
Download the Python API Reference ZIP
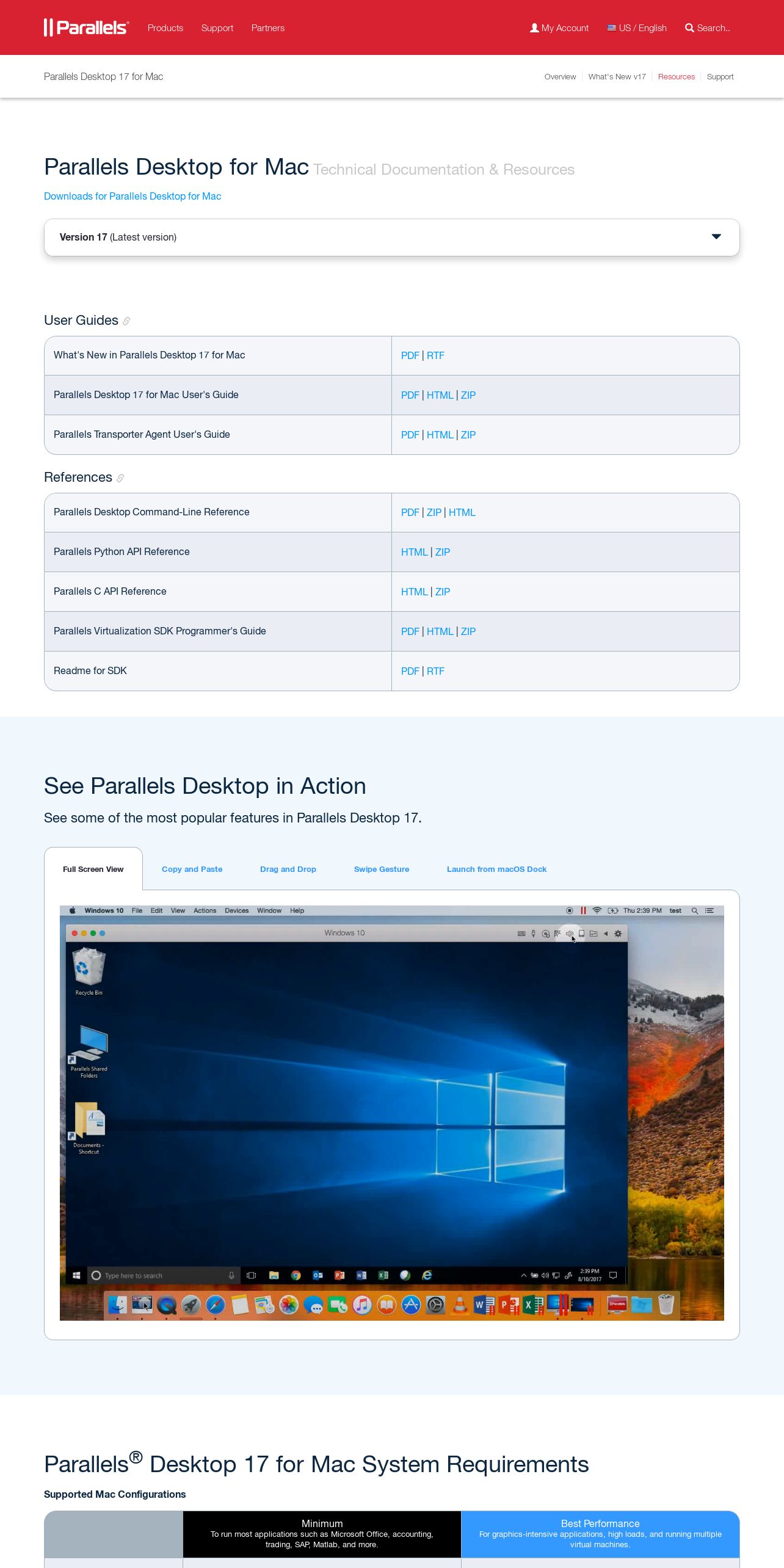click(443, 552)
